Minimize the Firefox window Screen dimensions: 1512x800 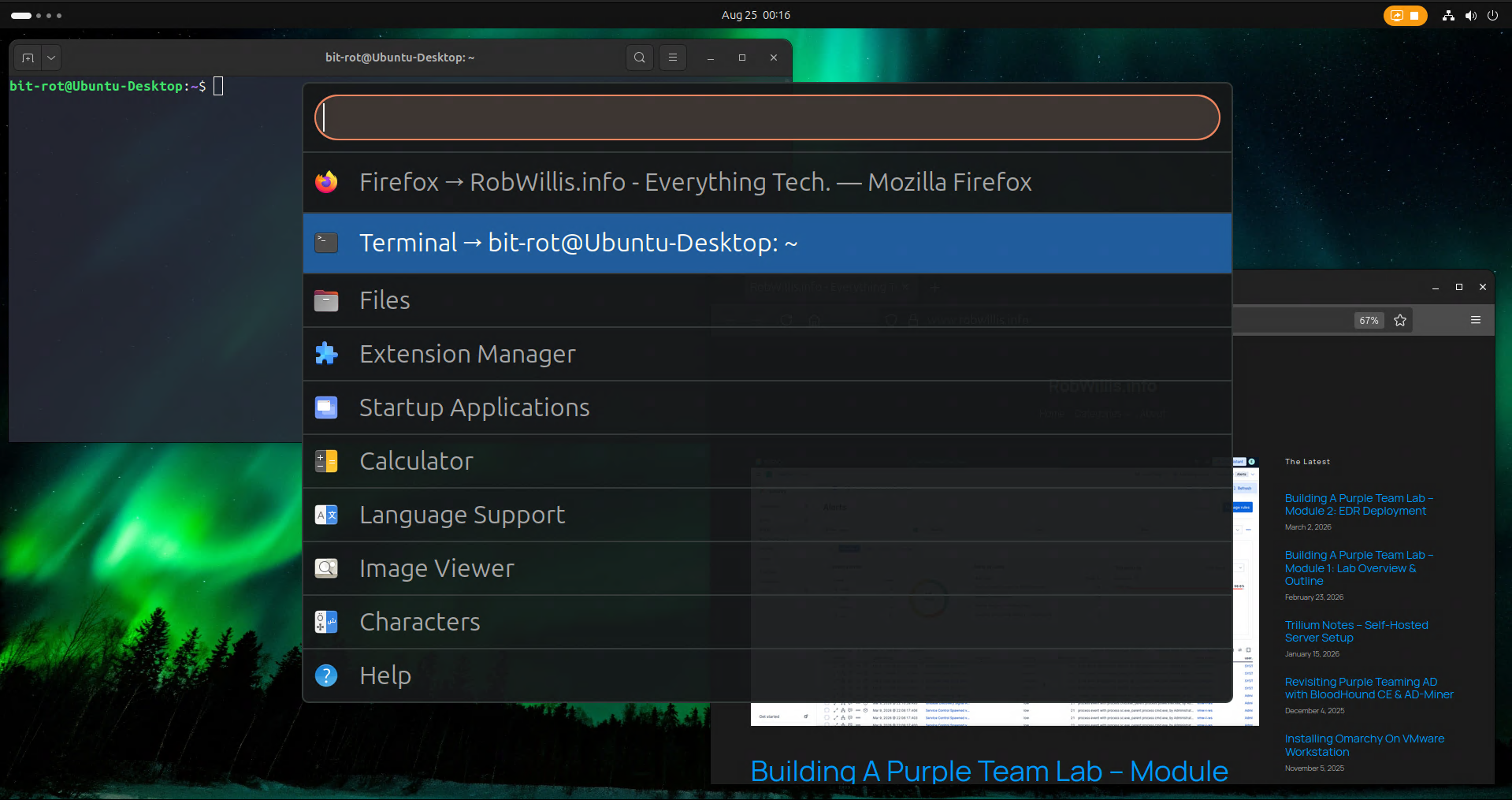pos(1436,288)
